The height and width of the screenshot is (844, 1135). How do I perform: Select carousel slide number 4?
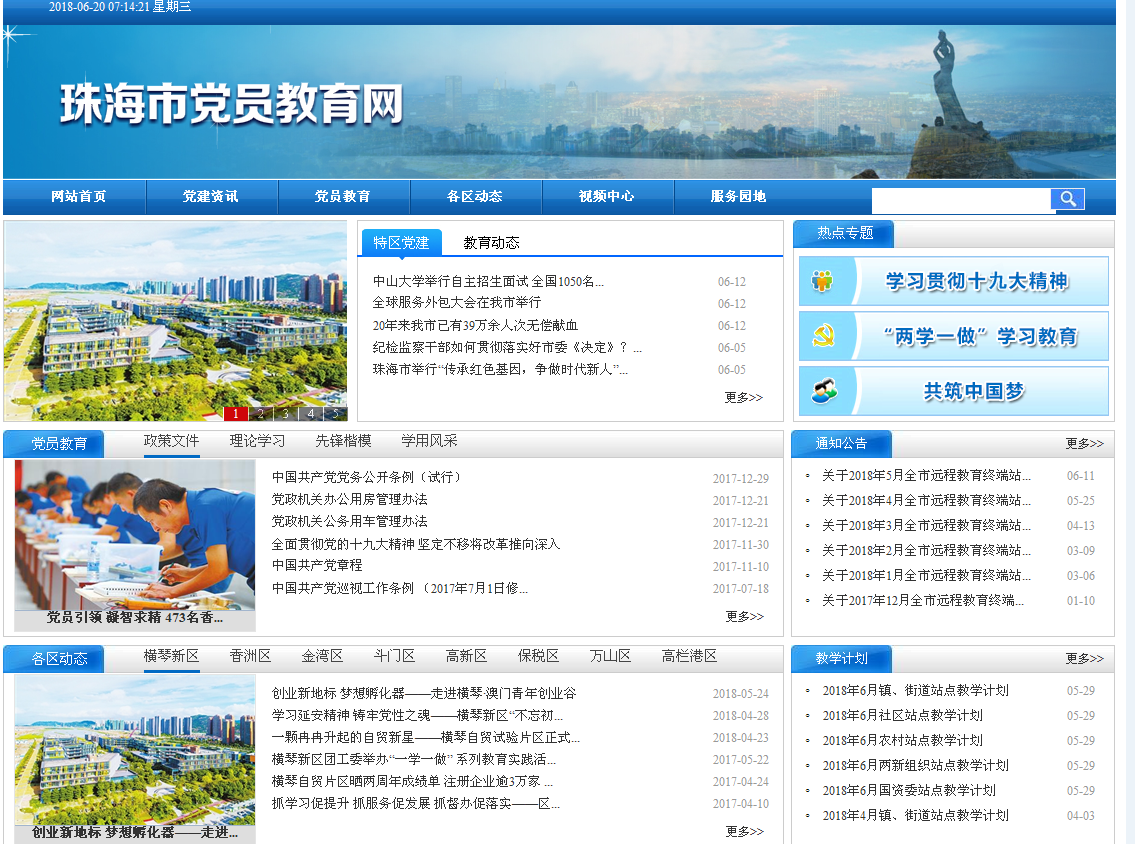[310, 413]
